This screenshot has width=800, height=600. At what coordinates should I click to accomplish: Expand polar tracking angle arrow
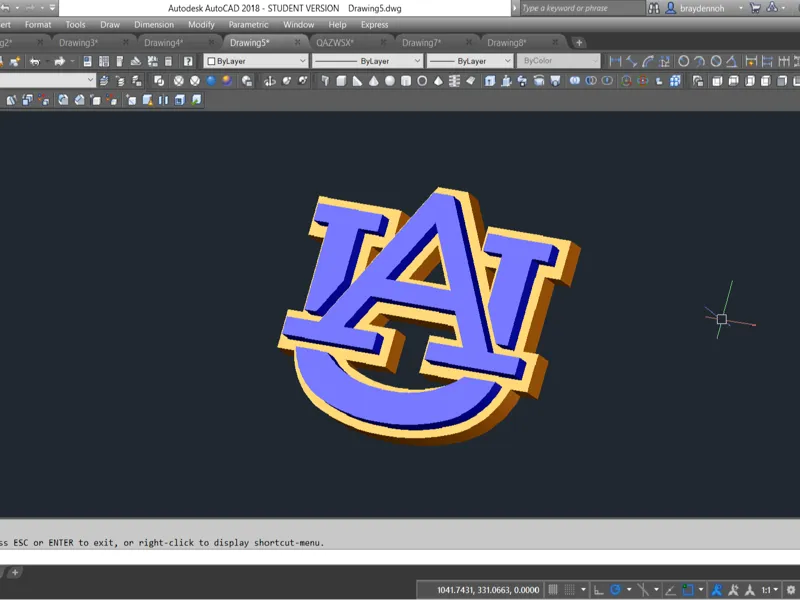[629, 590]
